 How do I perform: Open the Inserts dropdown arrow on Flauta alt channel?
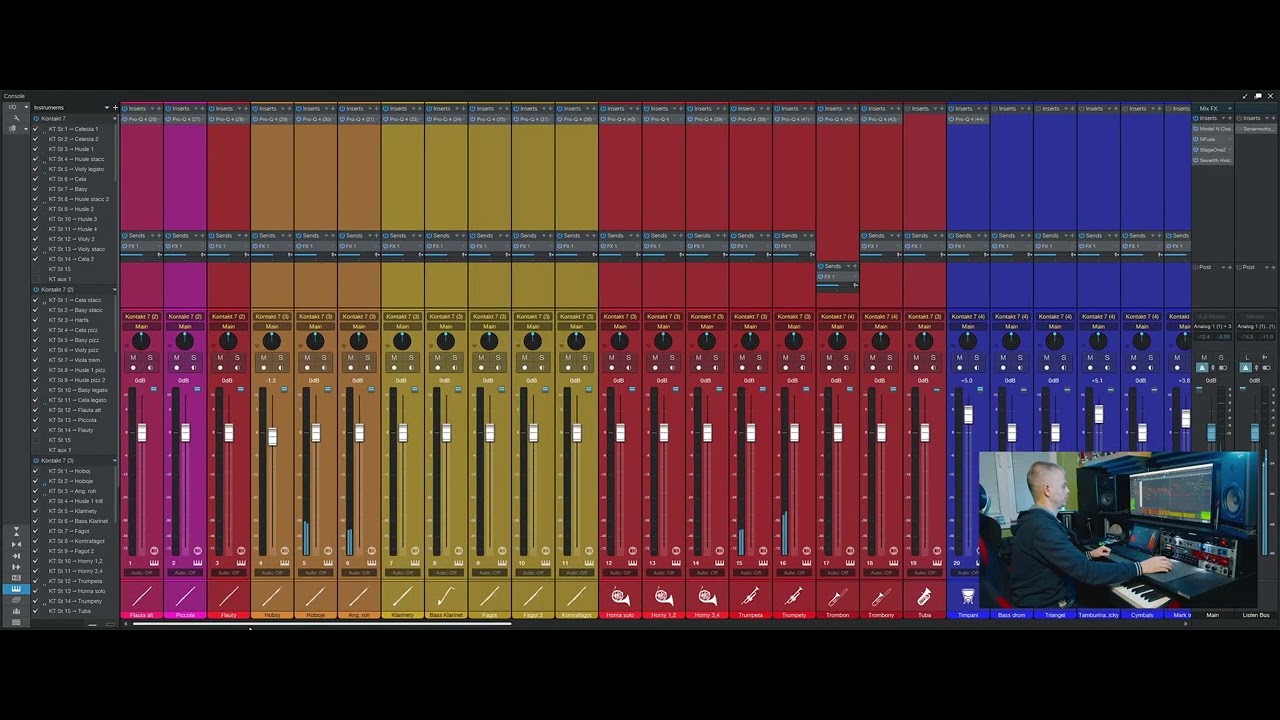151,108
